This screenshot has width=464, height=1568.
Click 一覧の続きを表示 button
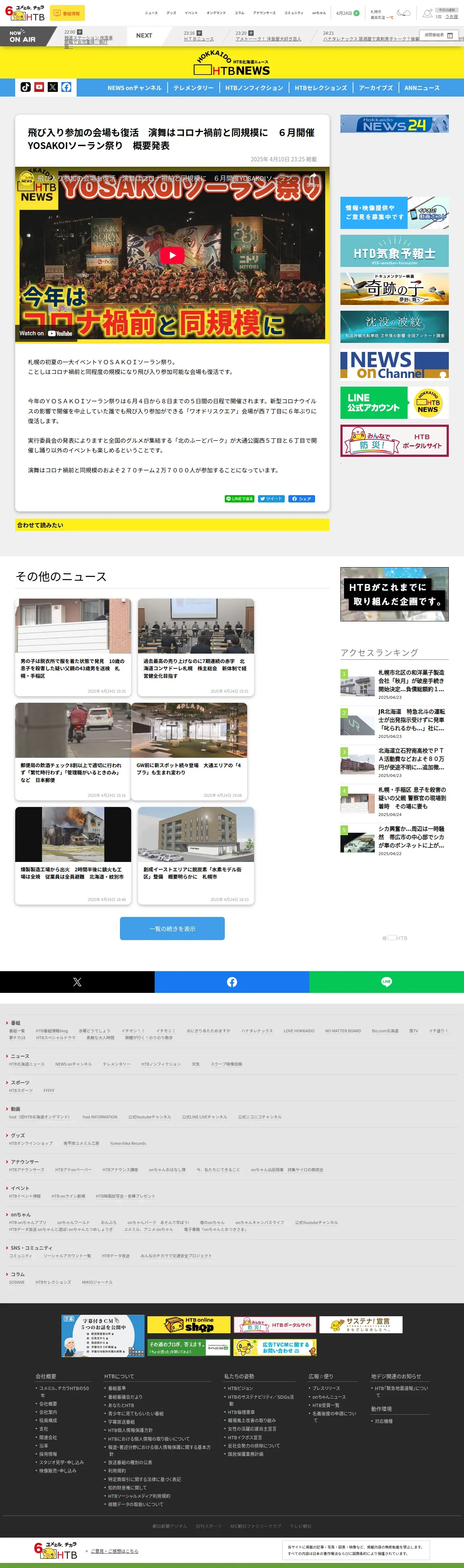coord(172,928)
